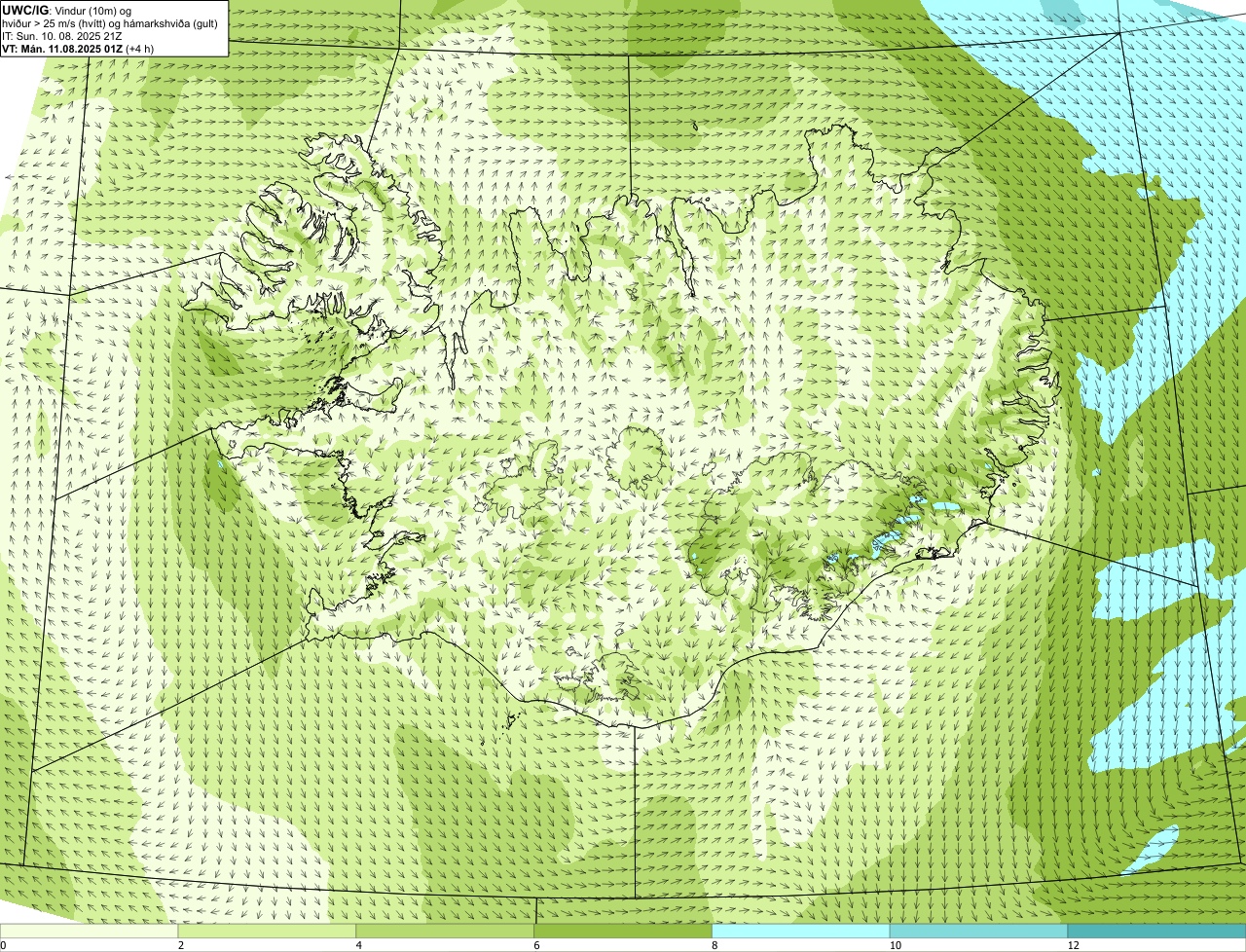Click the 10–12 m/s cyan legend swatch
This screenshot has height=952, width=1246.
pyautogui.click(x=978, y=931)
